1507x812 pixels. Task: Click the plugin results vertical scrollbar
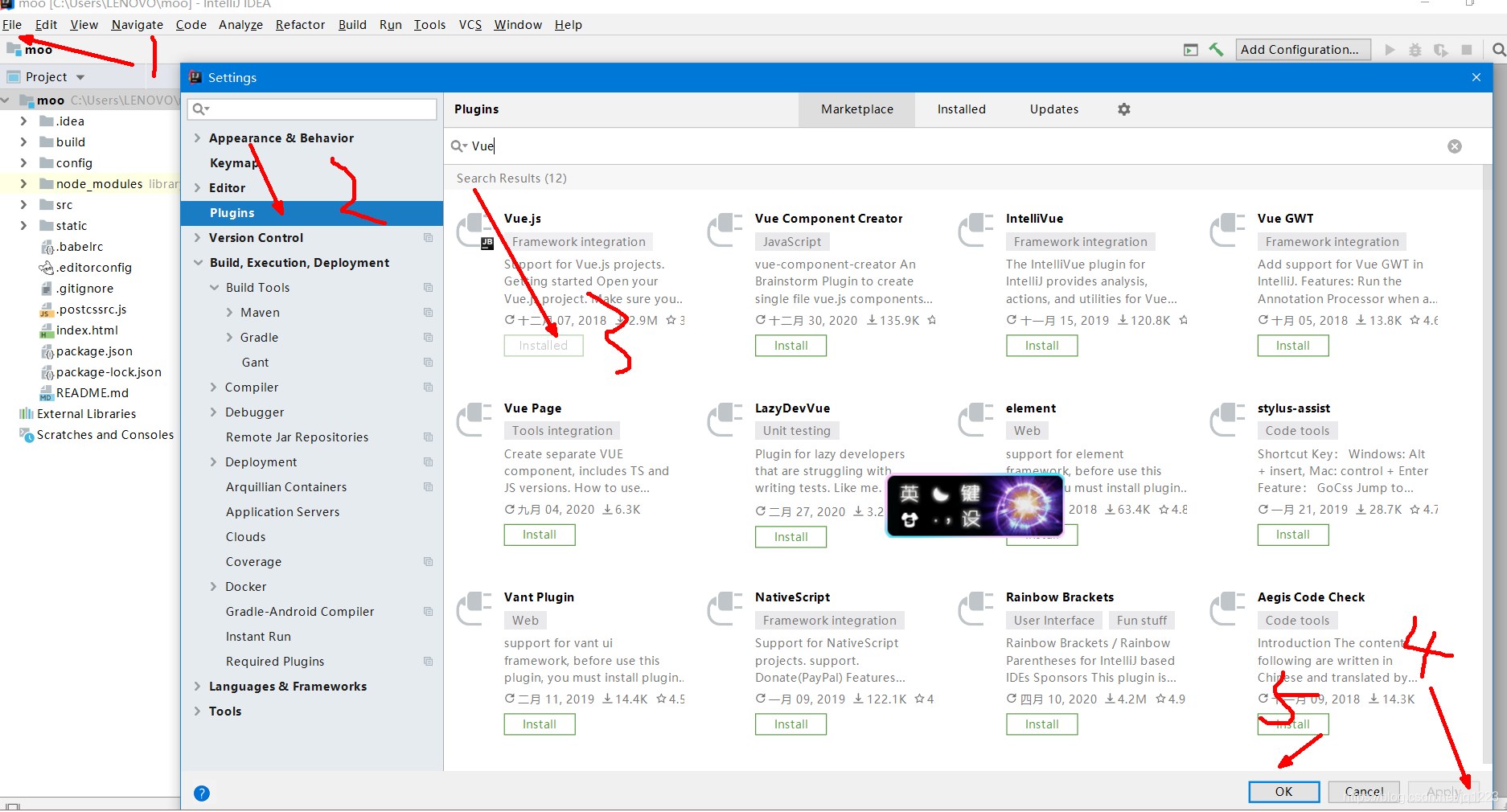[1487, 464]
